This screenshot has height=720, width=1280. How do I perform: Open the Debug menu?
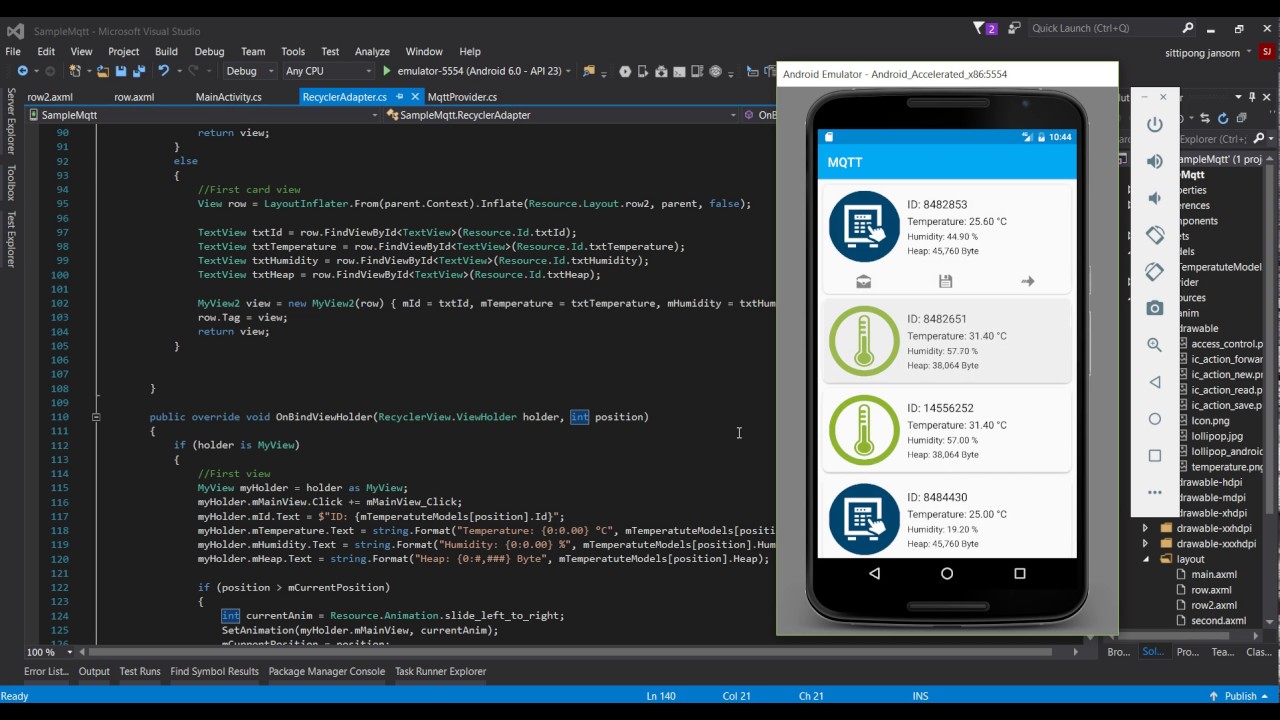click(209, 51)
